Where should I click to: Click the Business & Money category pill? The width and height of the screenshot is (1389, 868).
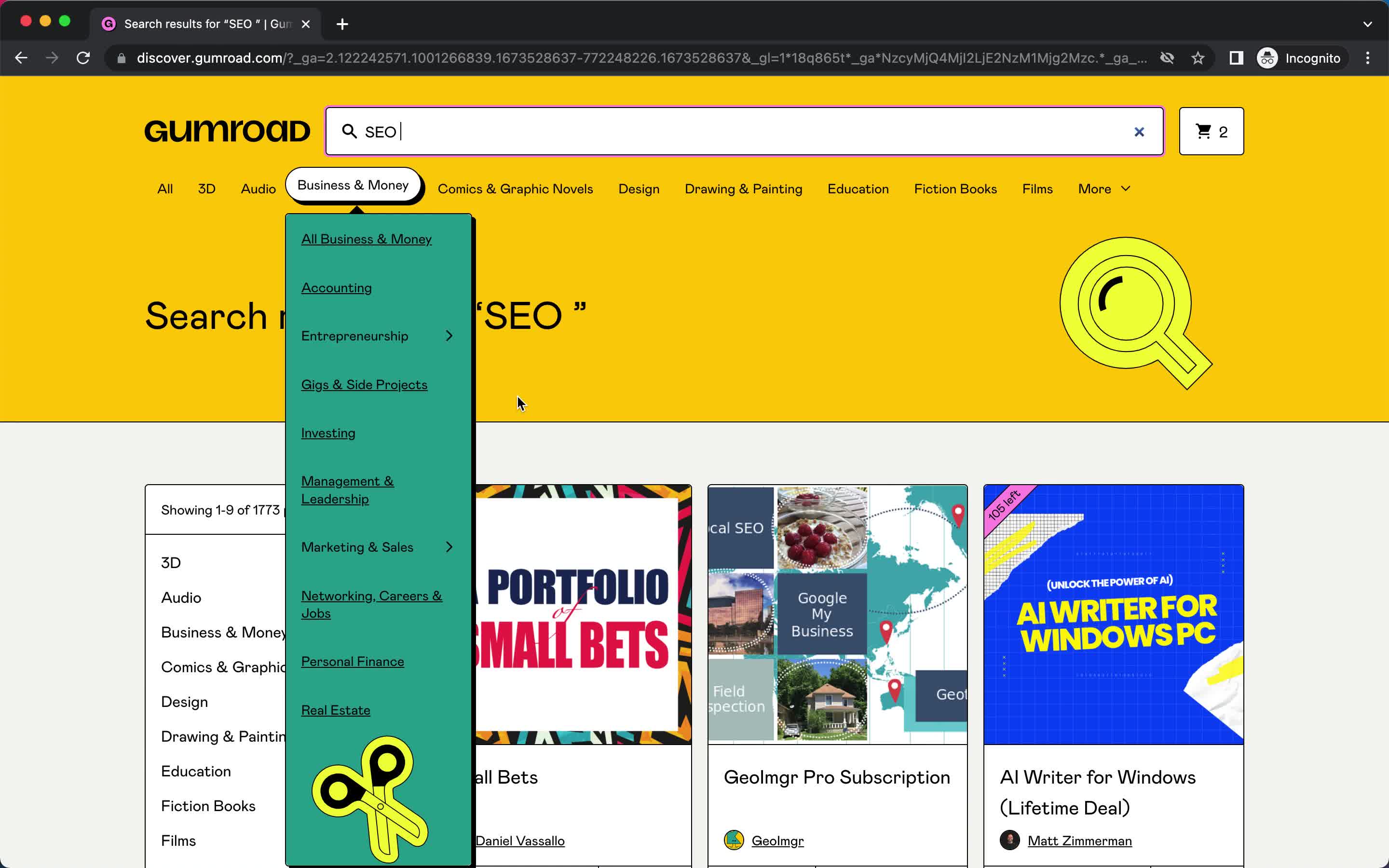[x=353, y=185]
